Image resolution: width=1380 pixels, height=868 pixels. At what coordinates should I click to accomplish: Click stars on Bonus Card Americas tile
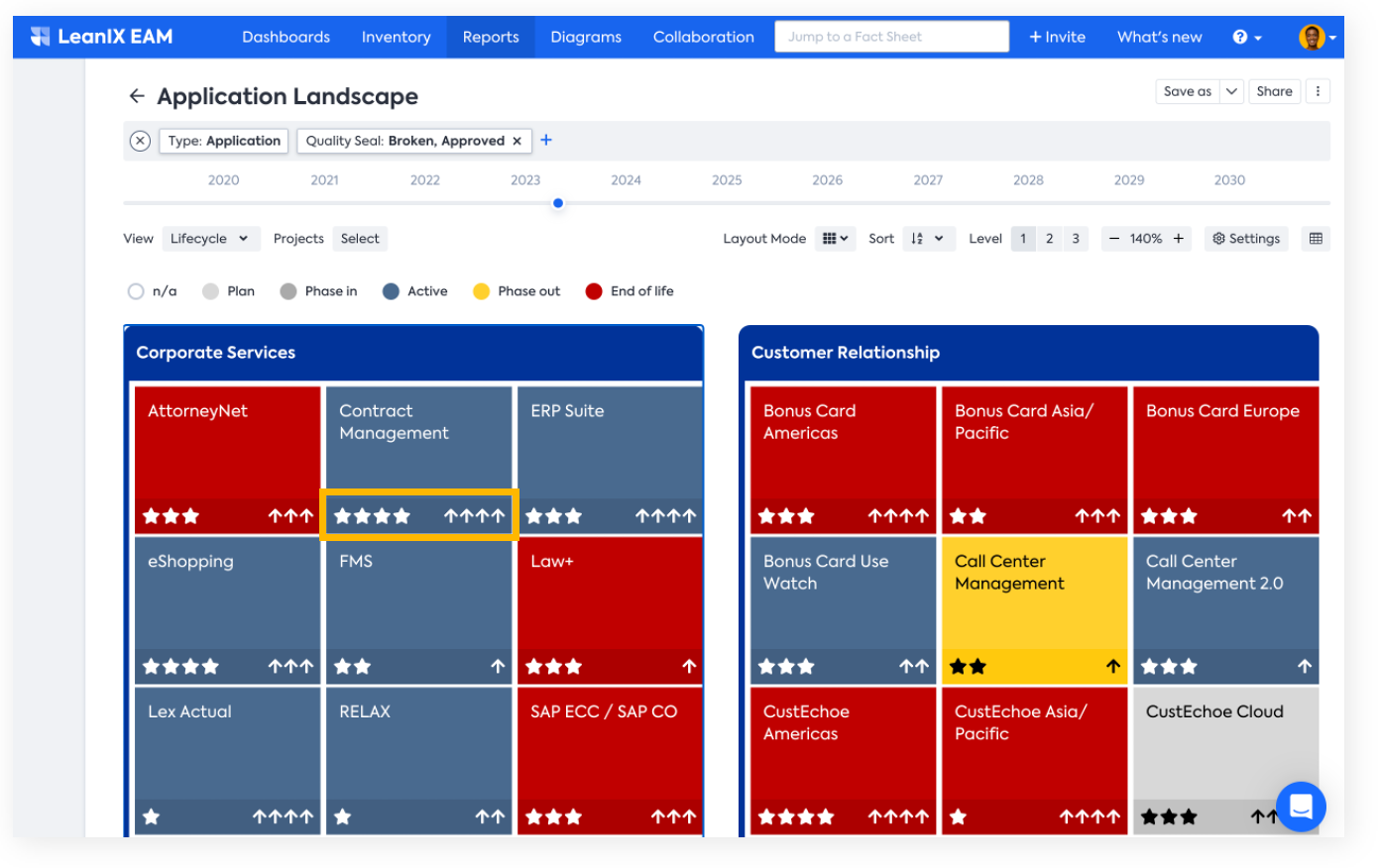[x=786, y=516]
